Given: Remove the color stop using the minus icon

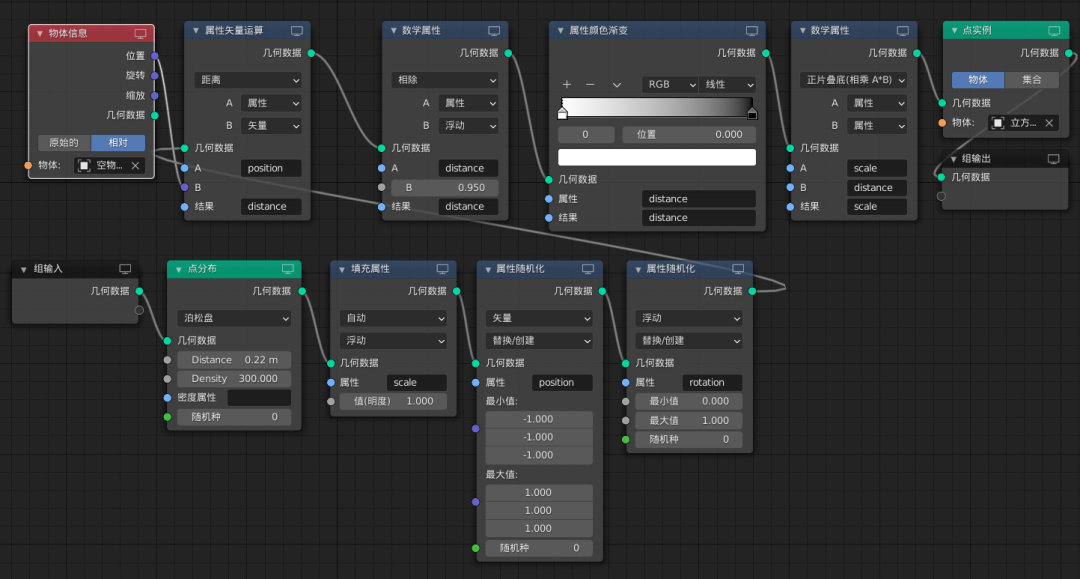Looking at the screenshot, I should point(589,84).
